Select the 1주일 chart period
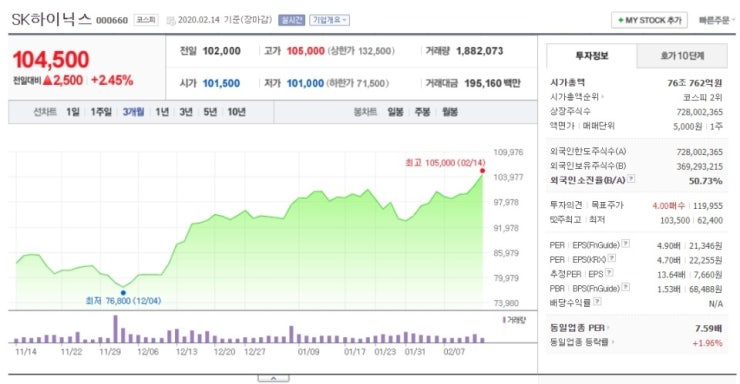Image resolution: width=740 pixels, height=384 pixels. [x=101, y=112]
